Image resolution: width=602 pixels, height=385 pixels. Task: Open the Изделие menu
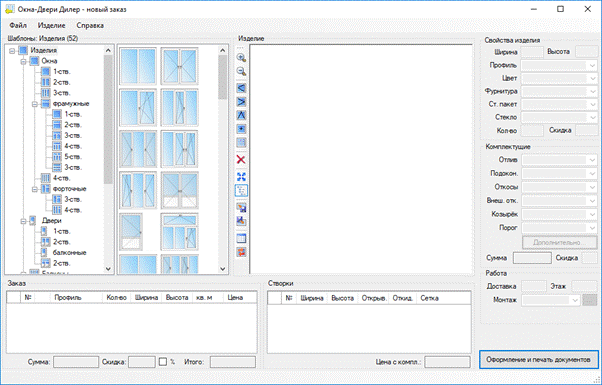point(51,25)
